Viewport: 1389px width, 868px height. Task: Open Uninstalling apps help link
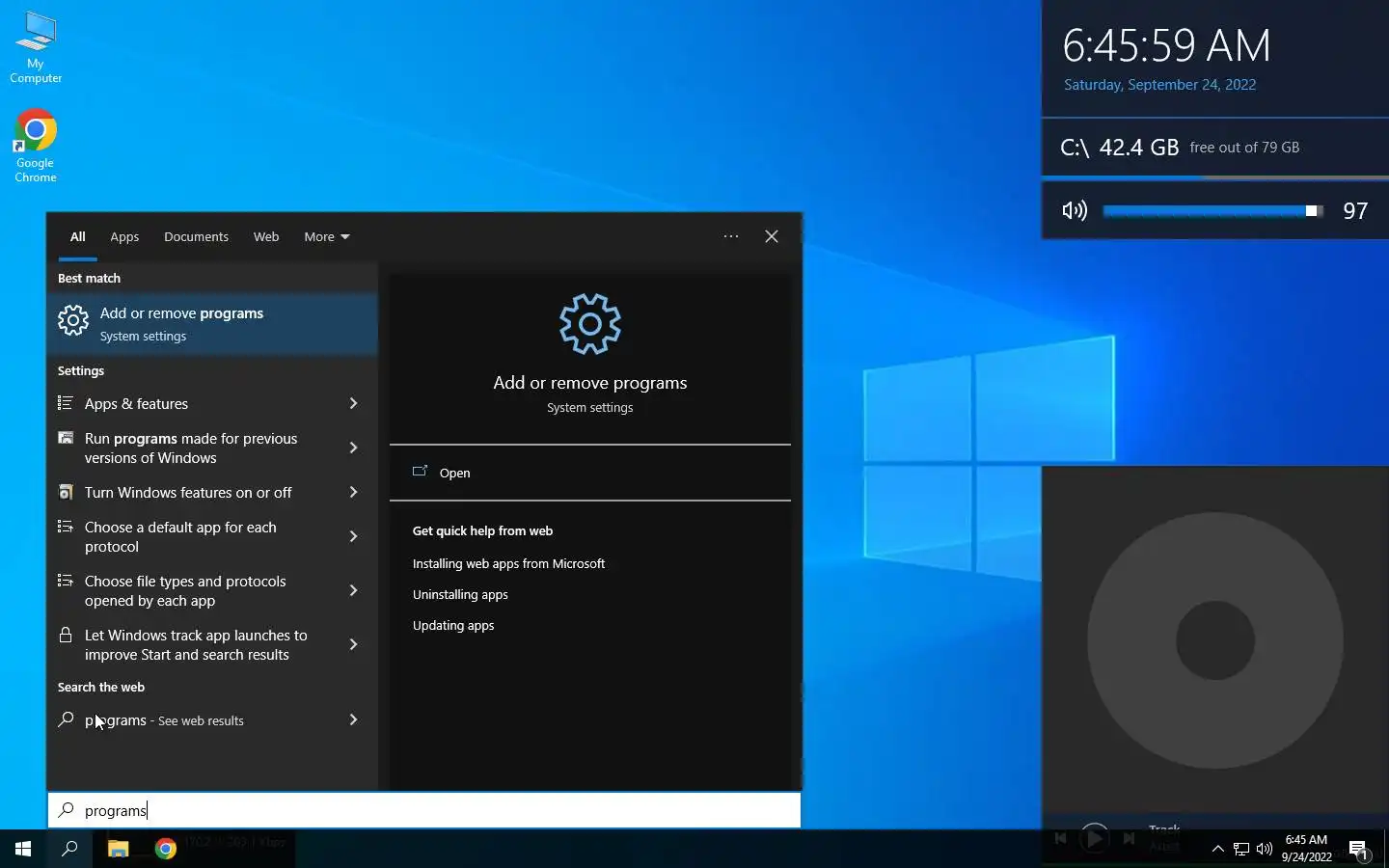point(460,594)
